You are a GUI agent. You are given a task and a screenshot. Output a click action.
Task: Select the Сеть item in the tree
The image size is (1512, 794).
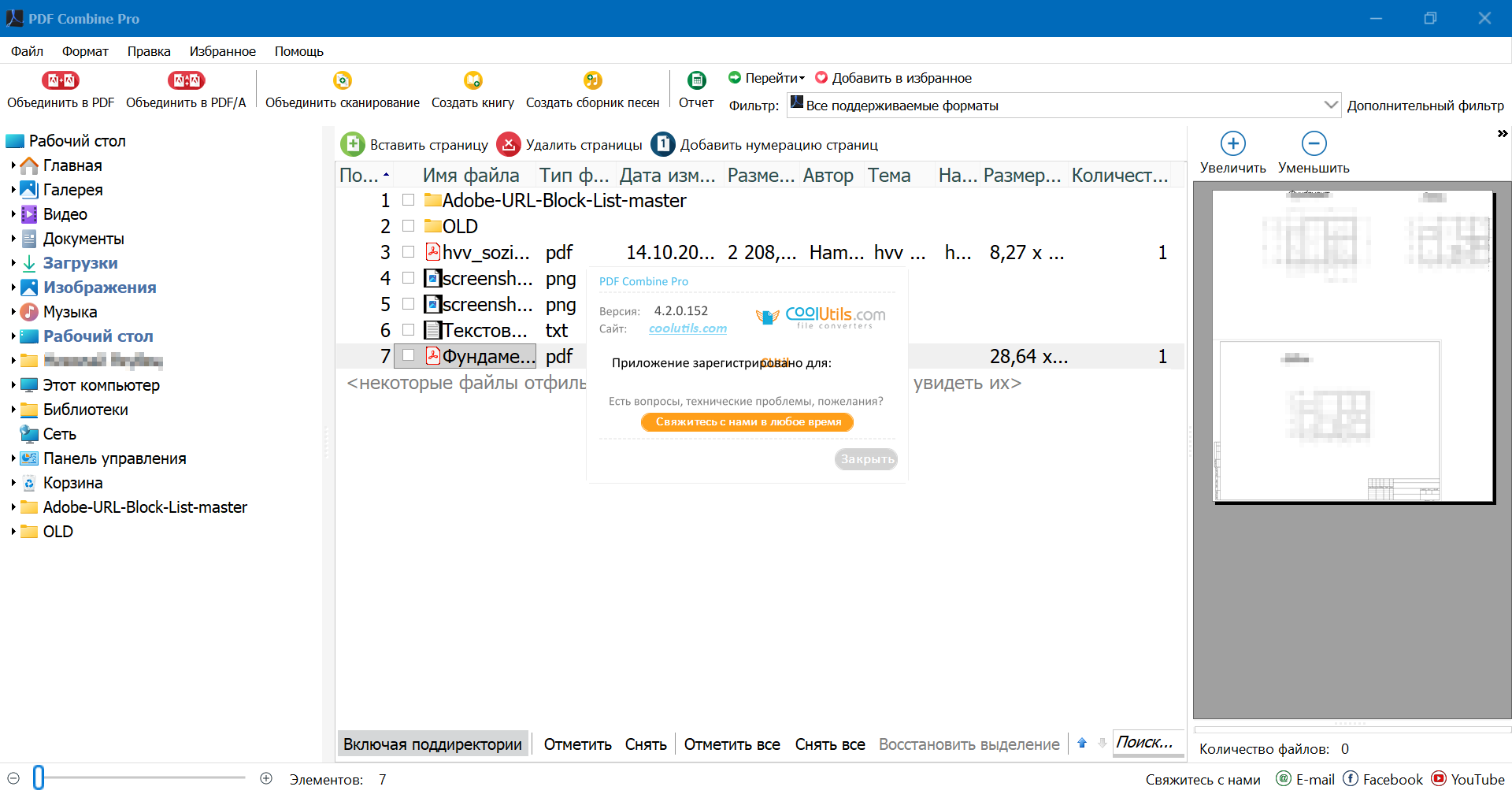(x=60, y=434)
